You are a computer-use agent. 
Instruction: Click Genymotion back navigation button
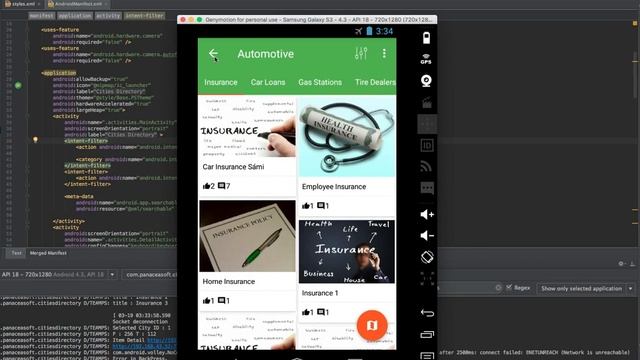coord(427,313)
